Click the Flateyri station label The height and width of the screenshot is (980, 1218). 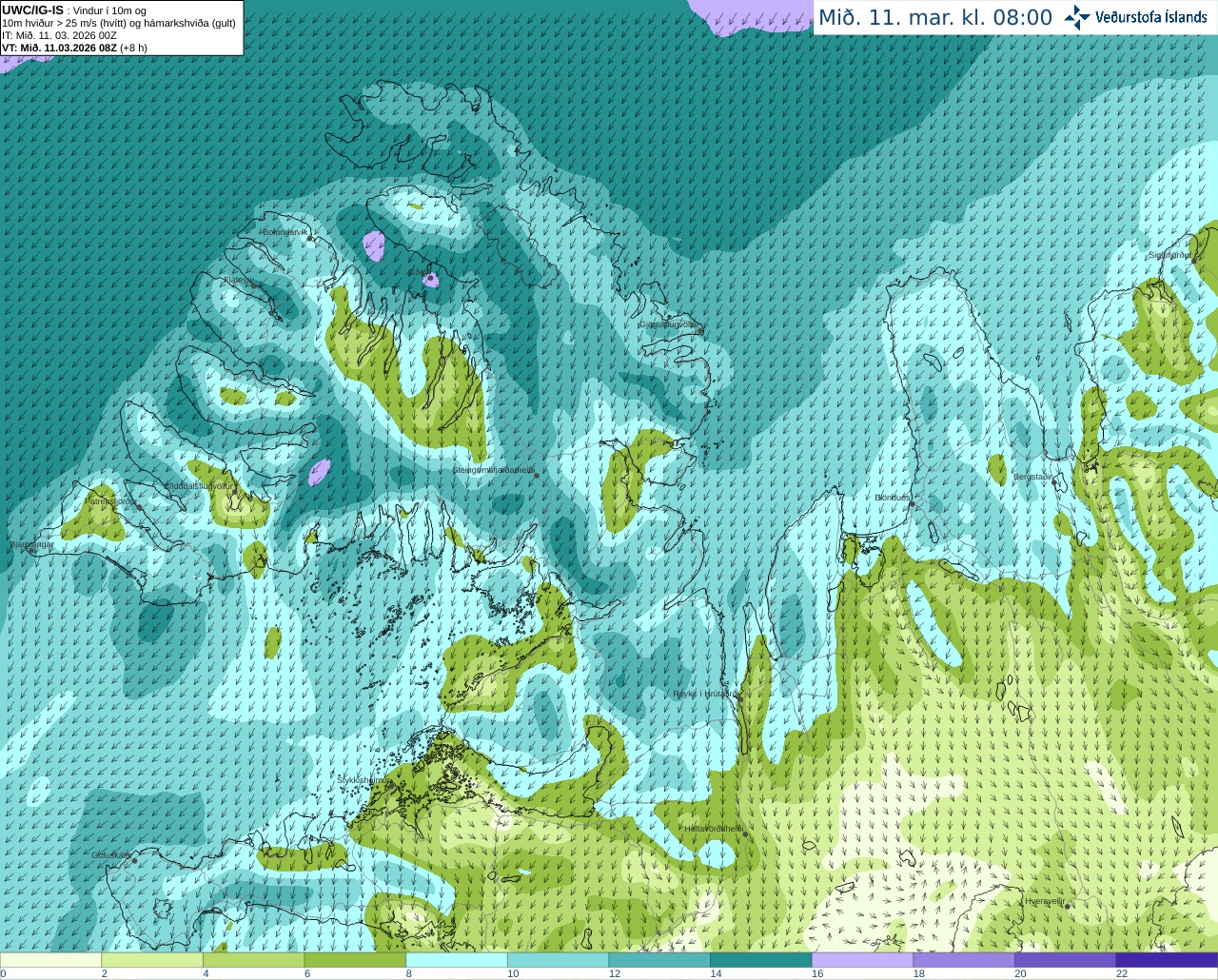click(x=236, y=280)
